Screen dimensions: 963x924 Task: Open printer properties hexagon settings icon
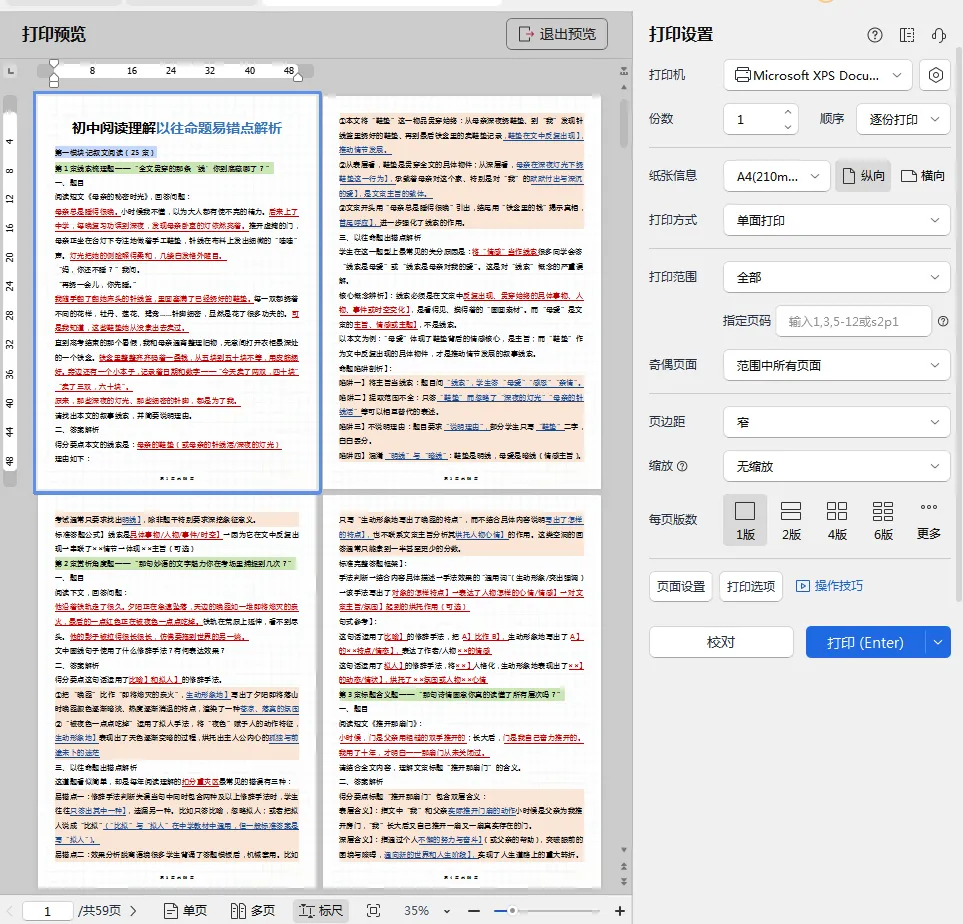coord(935,75)
